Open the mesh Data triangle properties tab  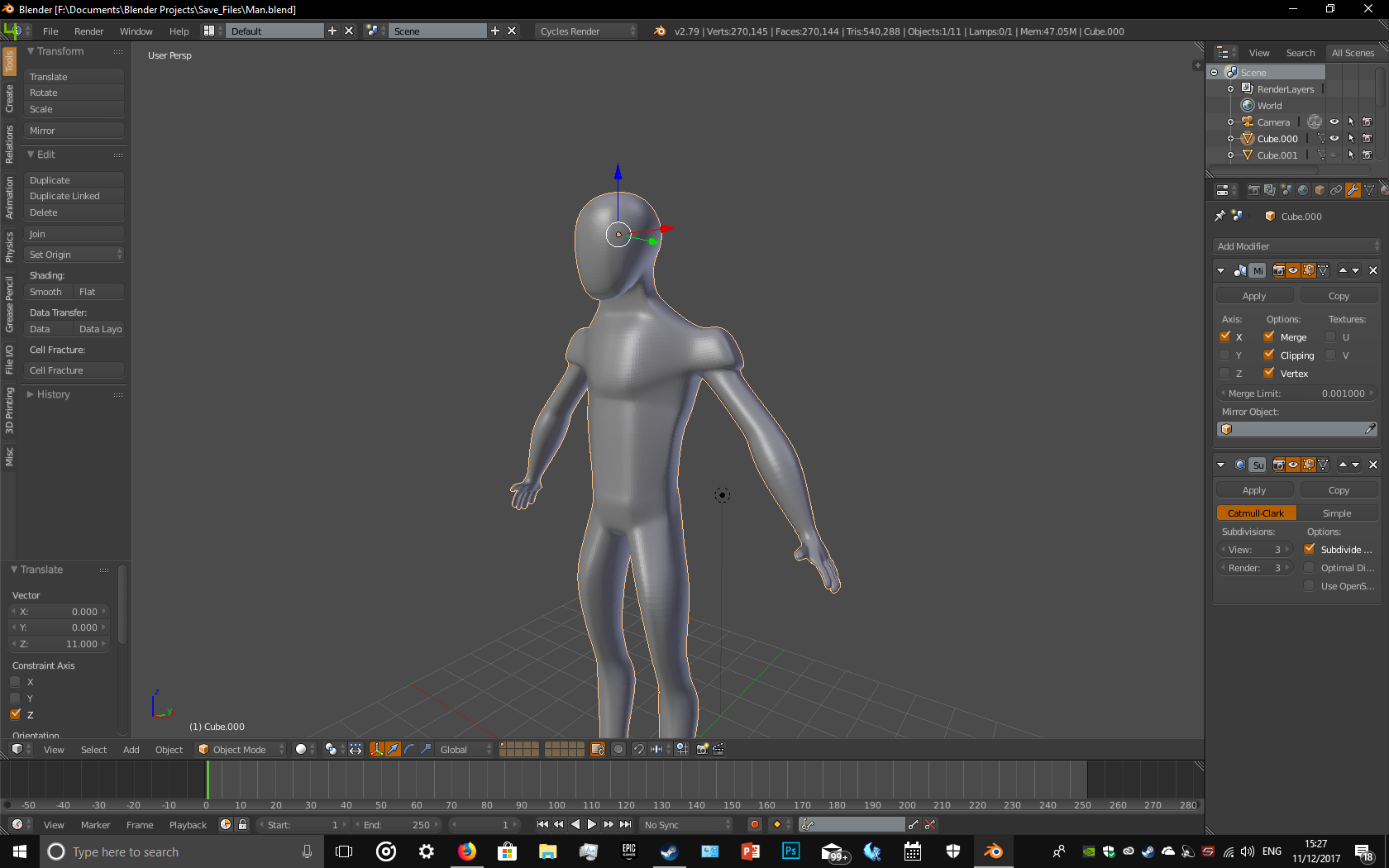(x=1369, y=190)
